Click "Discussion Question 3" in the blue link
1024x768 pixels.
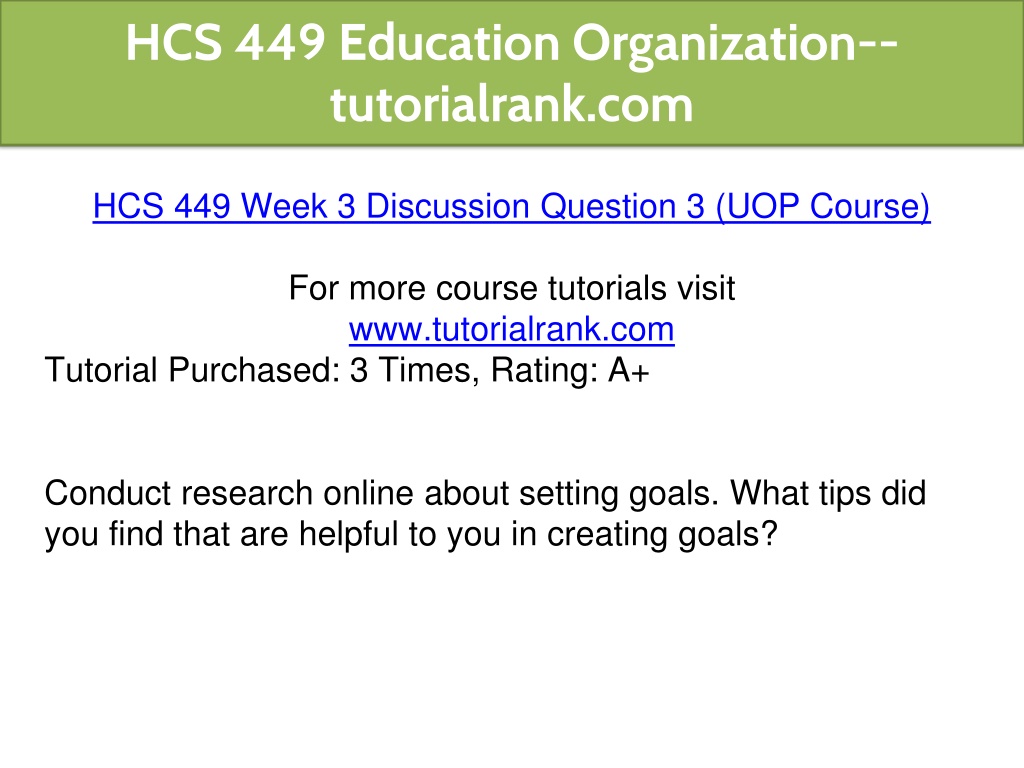tap(536, 206)
